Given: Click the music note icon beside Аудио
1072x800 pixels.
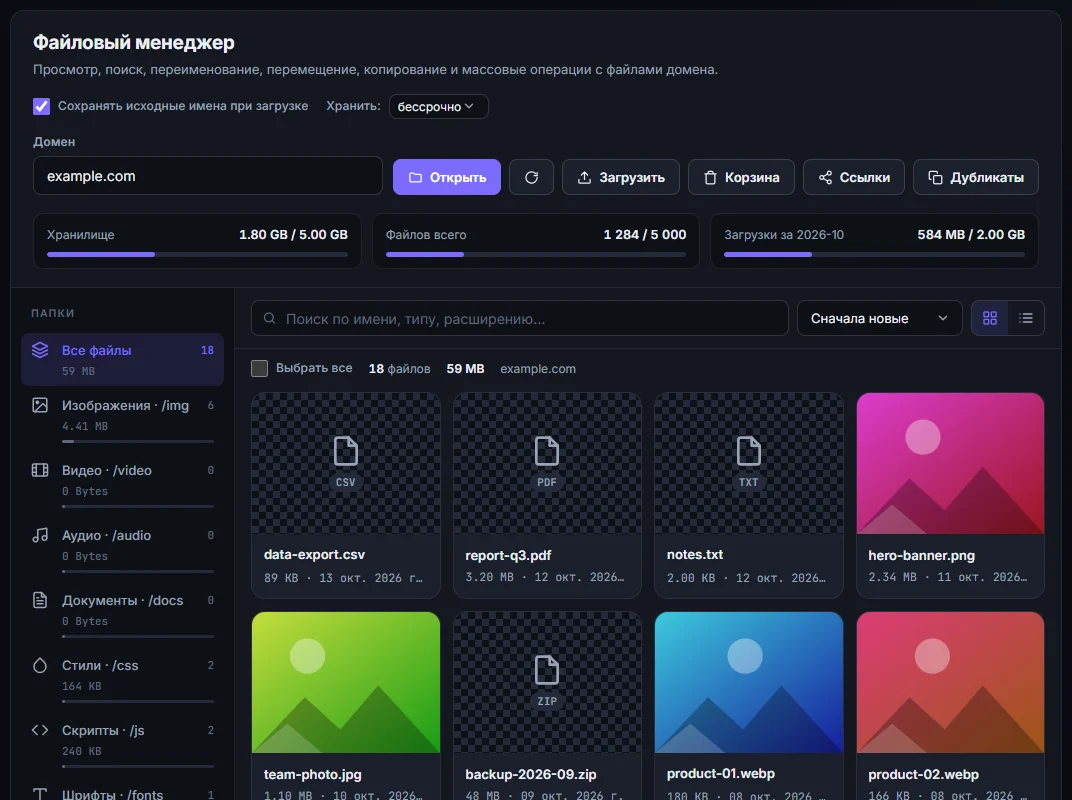Looking at the screenshot, I should [40, 535].
